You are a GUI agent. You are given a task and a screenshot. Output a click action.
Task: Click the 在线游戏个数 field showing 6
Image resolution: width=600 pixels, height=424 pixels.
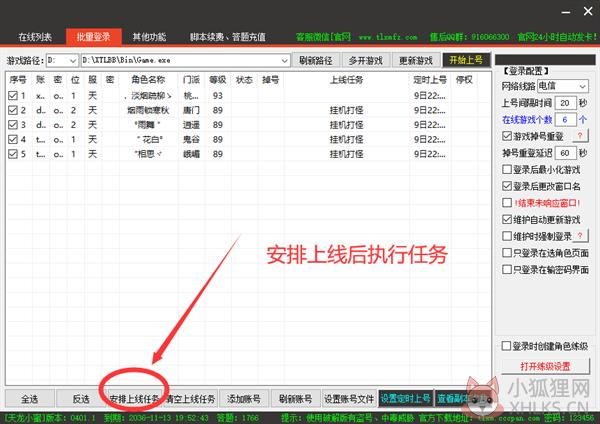(565, 120)
